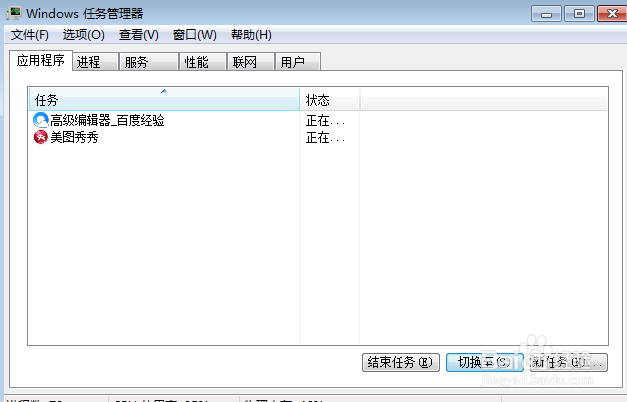Switch to the 性能 tab
This screenshot has height=402, width=627.
pos(203,62)
